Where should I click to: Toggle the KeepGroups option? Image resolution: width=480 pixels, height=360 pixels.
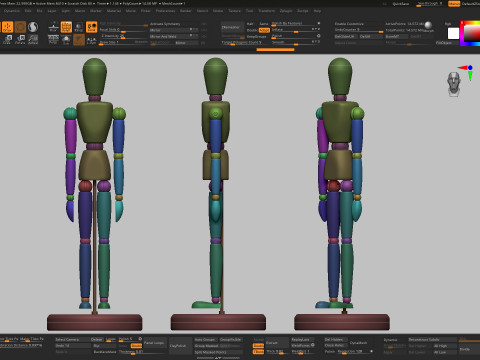point(256,37)
